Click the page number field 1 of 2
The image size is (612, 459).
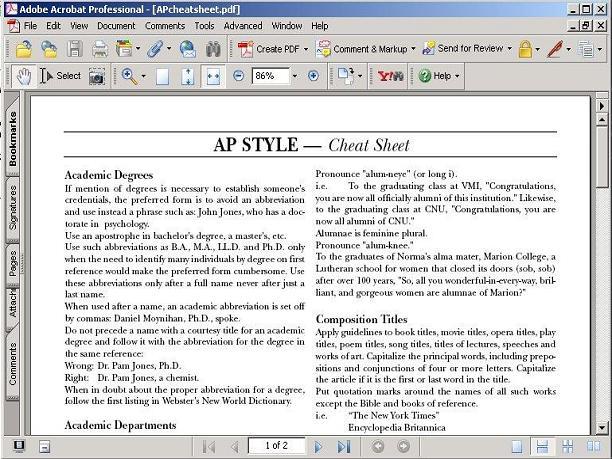(276, 446)
